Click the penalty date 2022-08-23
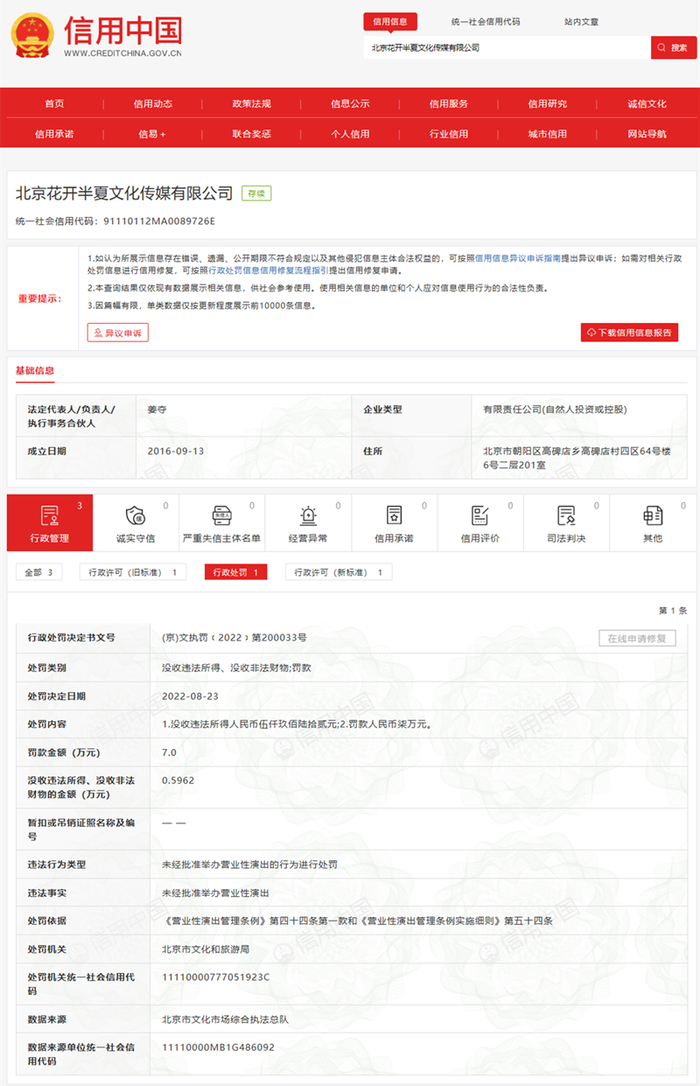The width and height of the screenshot is (700, 1086). (x=190, y=696)
